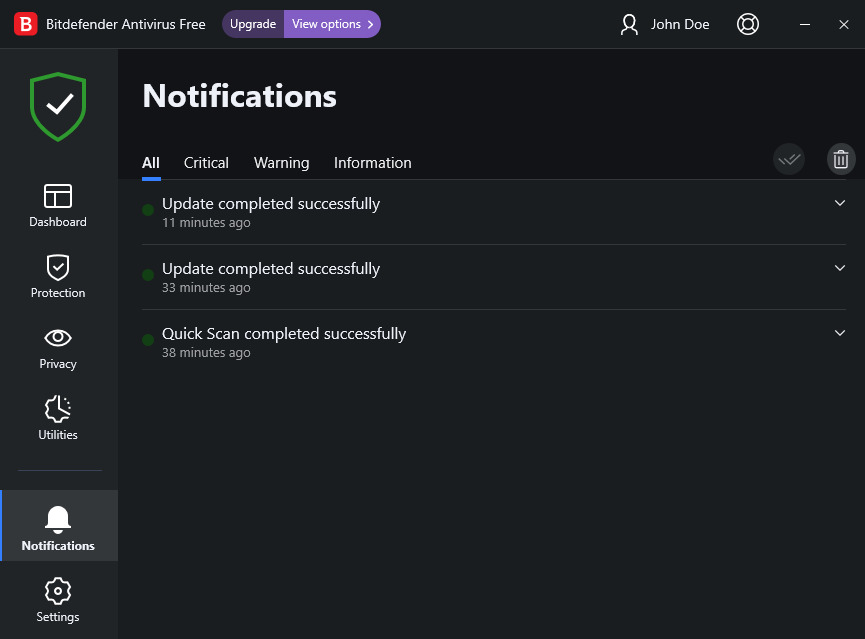Expand the 33 minutes ago update notification
This screenshot has width=865, height=639.
coord(839,268)
